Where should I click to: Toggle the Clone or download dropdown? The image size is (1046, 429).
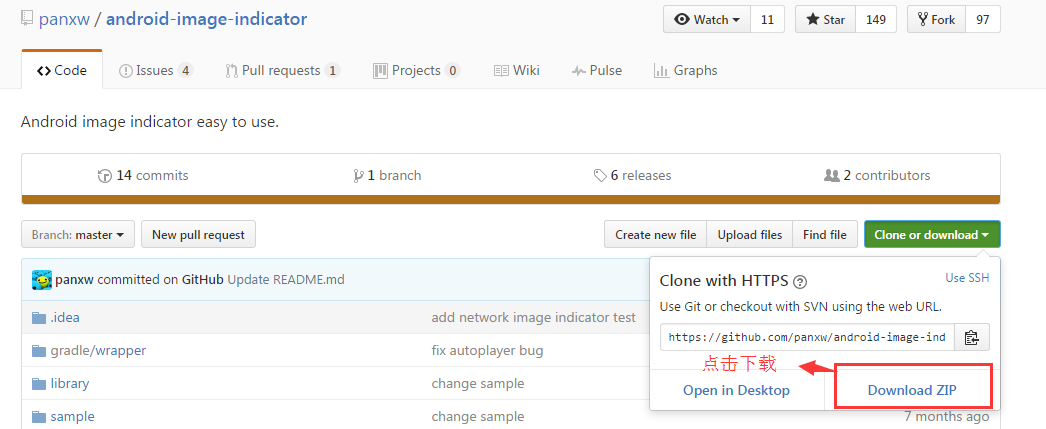click(x=931, y=235)
